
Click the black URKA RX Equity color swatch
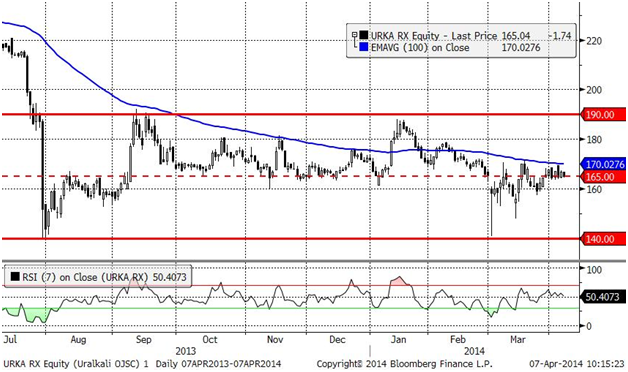[364, 36]
